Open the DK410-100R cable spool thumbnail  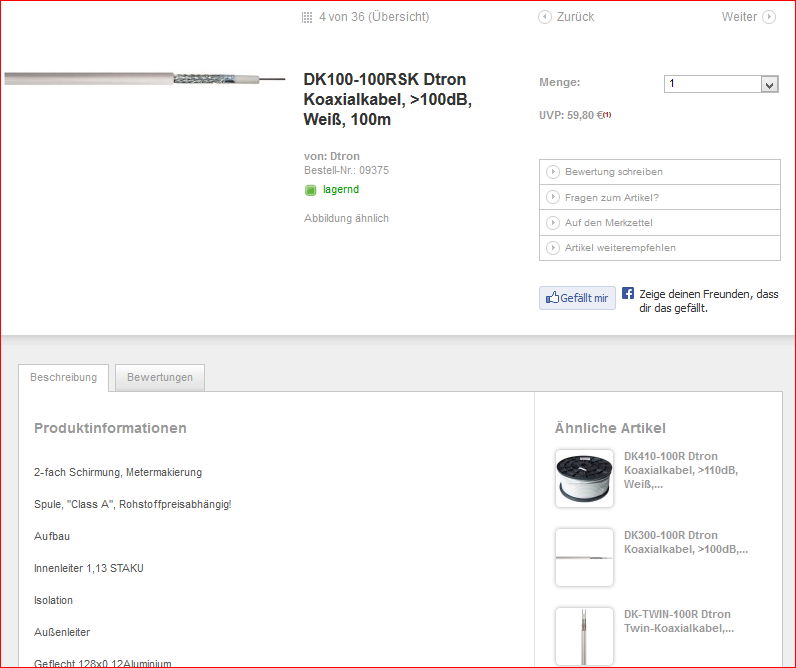point(584,478)
